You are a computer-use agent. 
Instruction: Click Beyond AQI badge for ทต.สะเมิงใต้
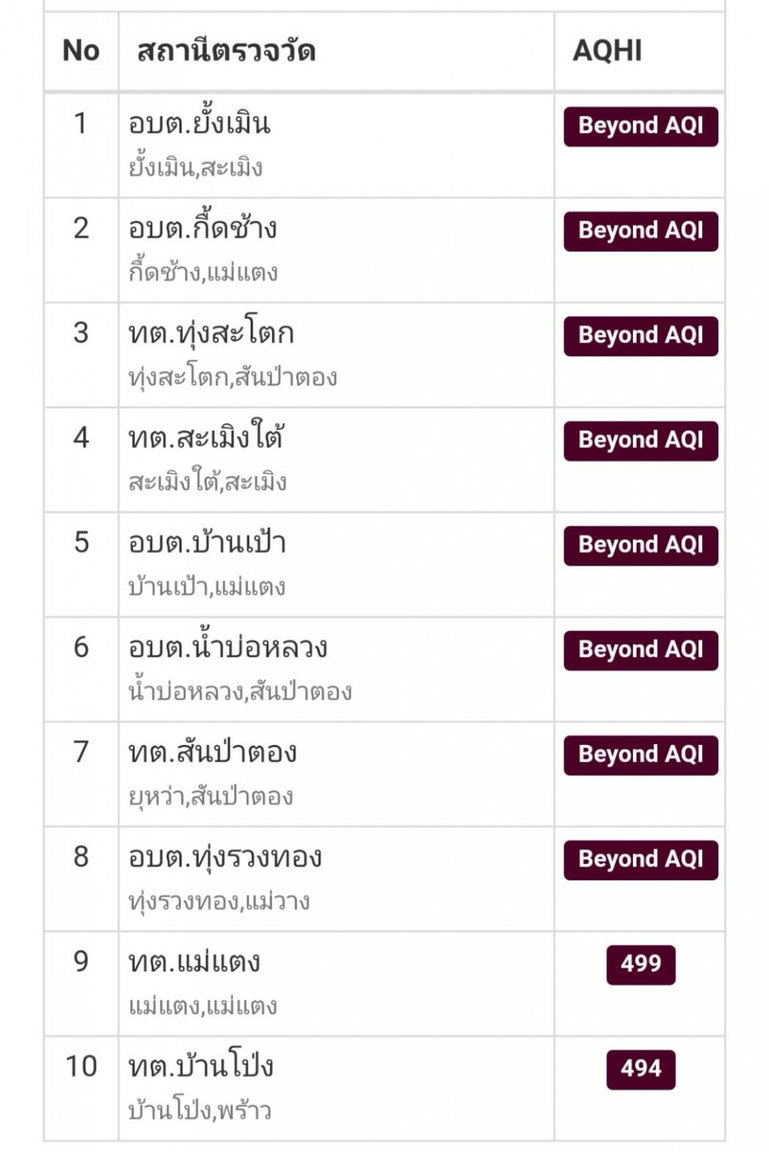click(640, 441)
